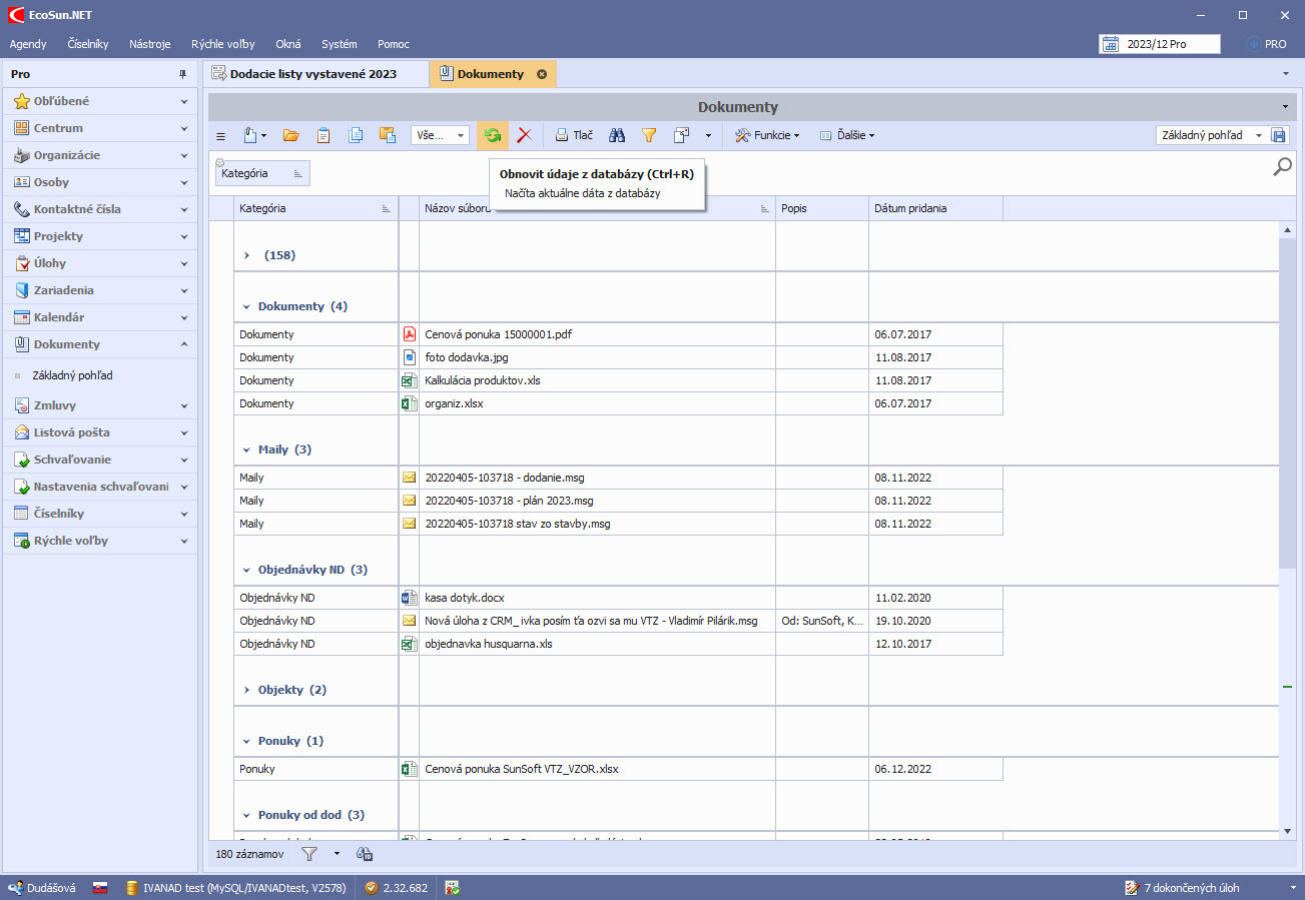Click the Slovak flag in status bar
This screenshot has height=900, width=1305.
pos(100,887)
